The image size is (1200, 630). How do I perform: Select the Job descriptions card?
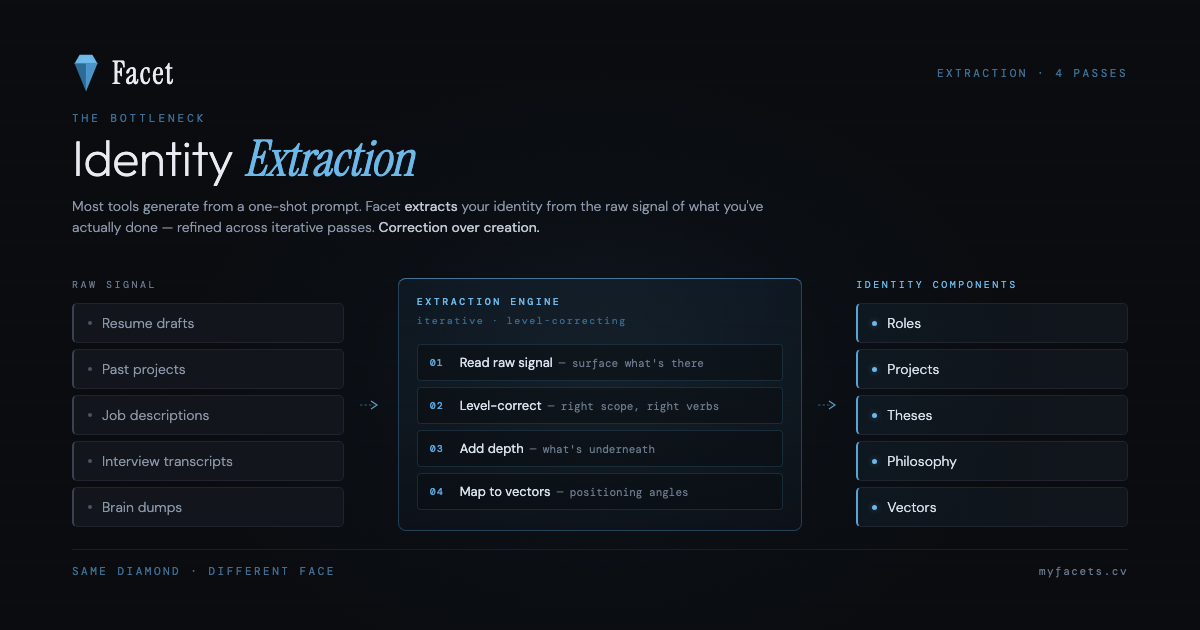(x=208, y=415)
